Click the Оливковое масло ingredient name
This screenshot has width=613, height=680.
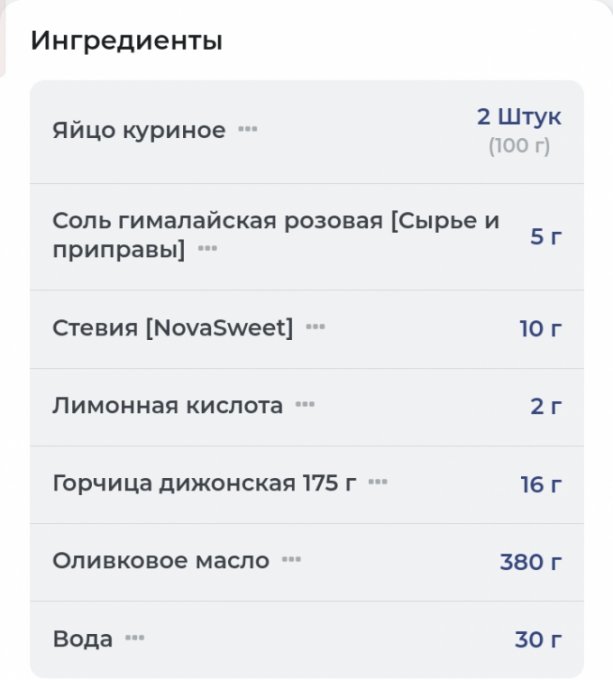[161, 561]
